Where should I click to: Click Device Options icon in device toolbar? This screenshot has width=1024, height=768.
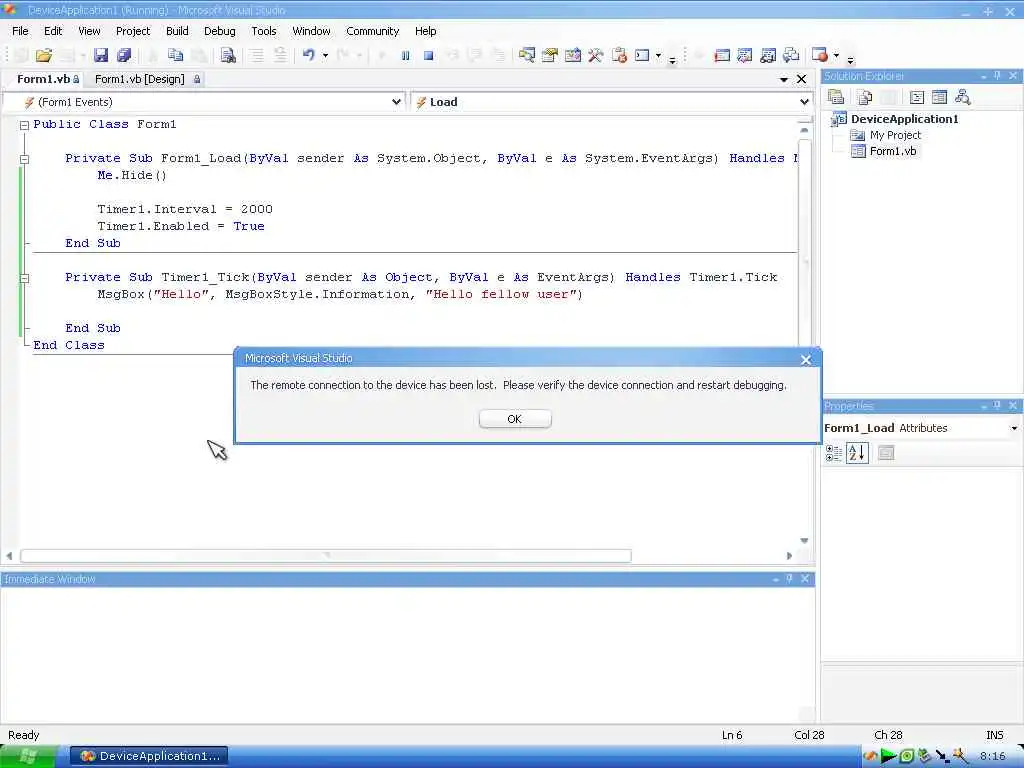click(744, 56)
